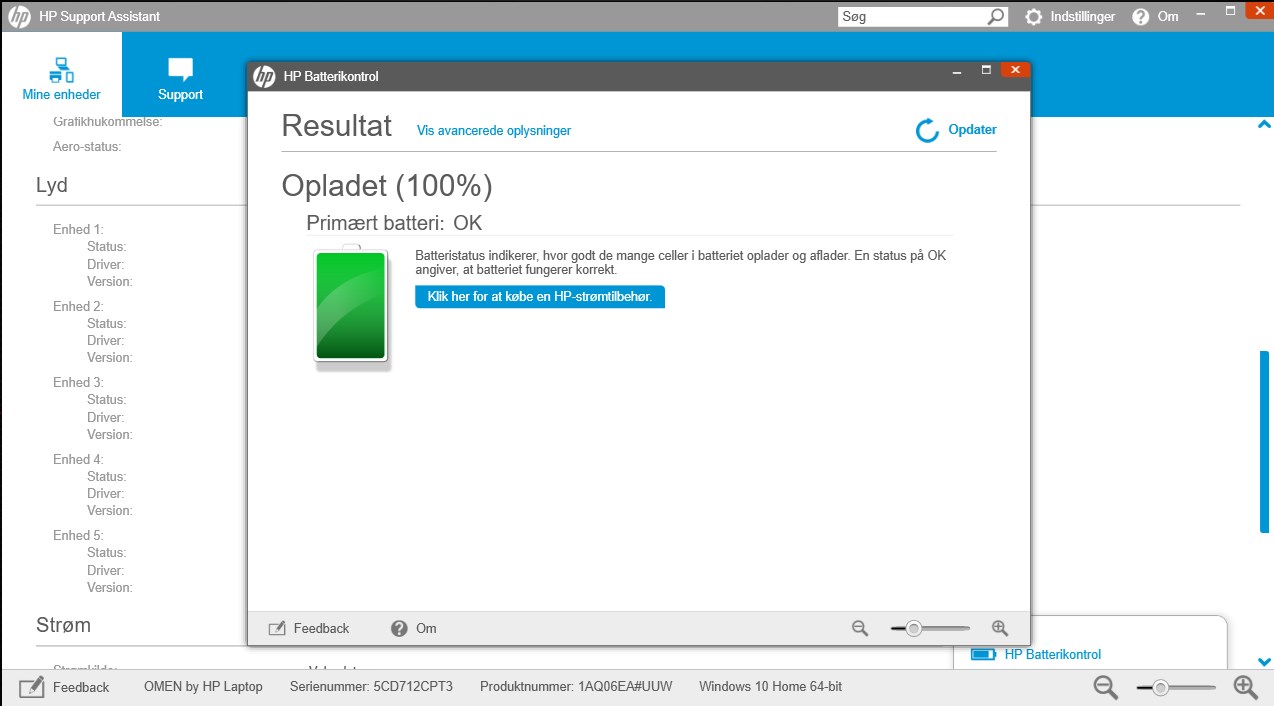Zoom out using the dialog's minus magnifier
This screenshot has width=1274, height=706.
pos(860,628)
